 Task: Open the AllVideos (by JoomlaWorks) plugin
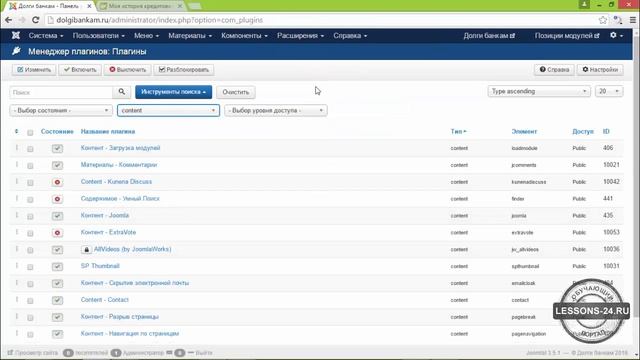pos(132,249)
